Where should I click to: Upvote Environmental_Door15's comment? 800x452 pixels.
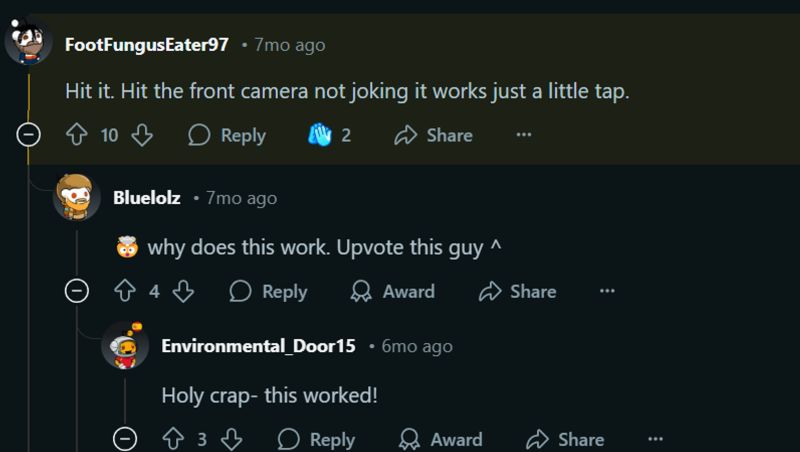click(x=173, y=439)
